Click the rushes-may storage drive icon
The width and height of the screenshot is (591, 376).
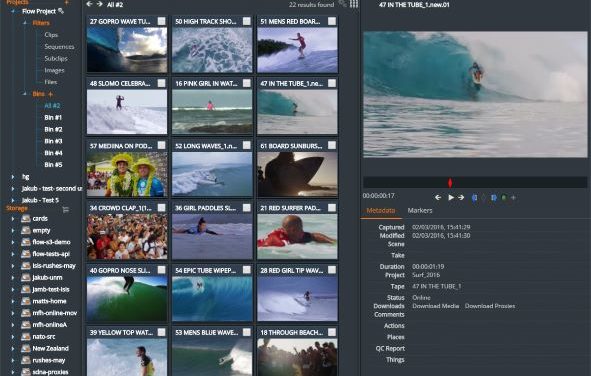pos(26,360)
